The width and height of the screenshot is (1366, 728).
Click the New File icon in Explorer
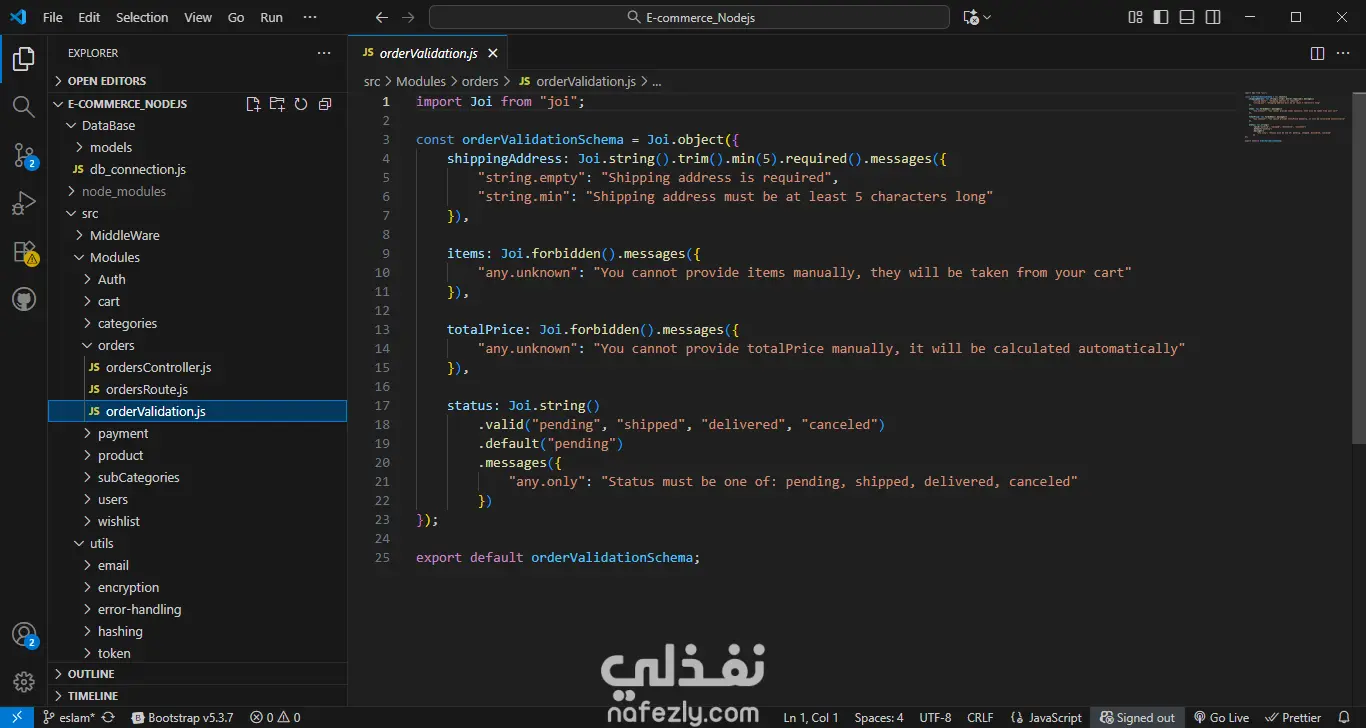[253, 104]
